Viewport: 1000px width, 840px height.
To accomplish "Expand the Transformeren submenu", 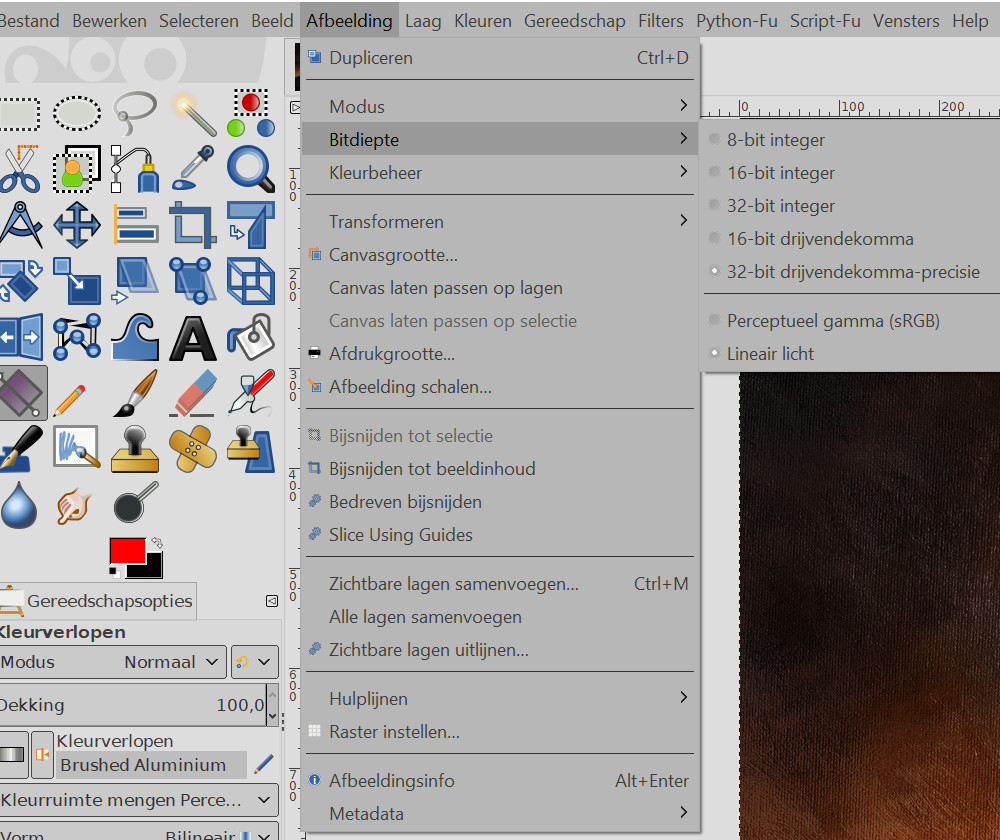I will point(500,222).
